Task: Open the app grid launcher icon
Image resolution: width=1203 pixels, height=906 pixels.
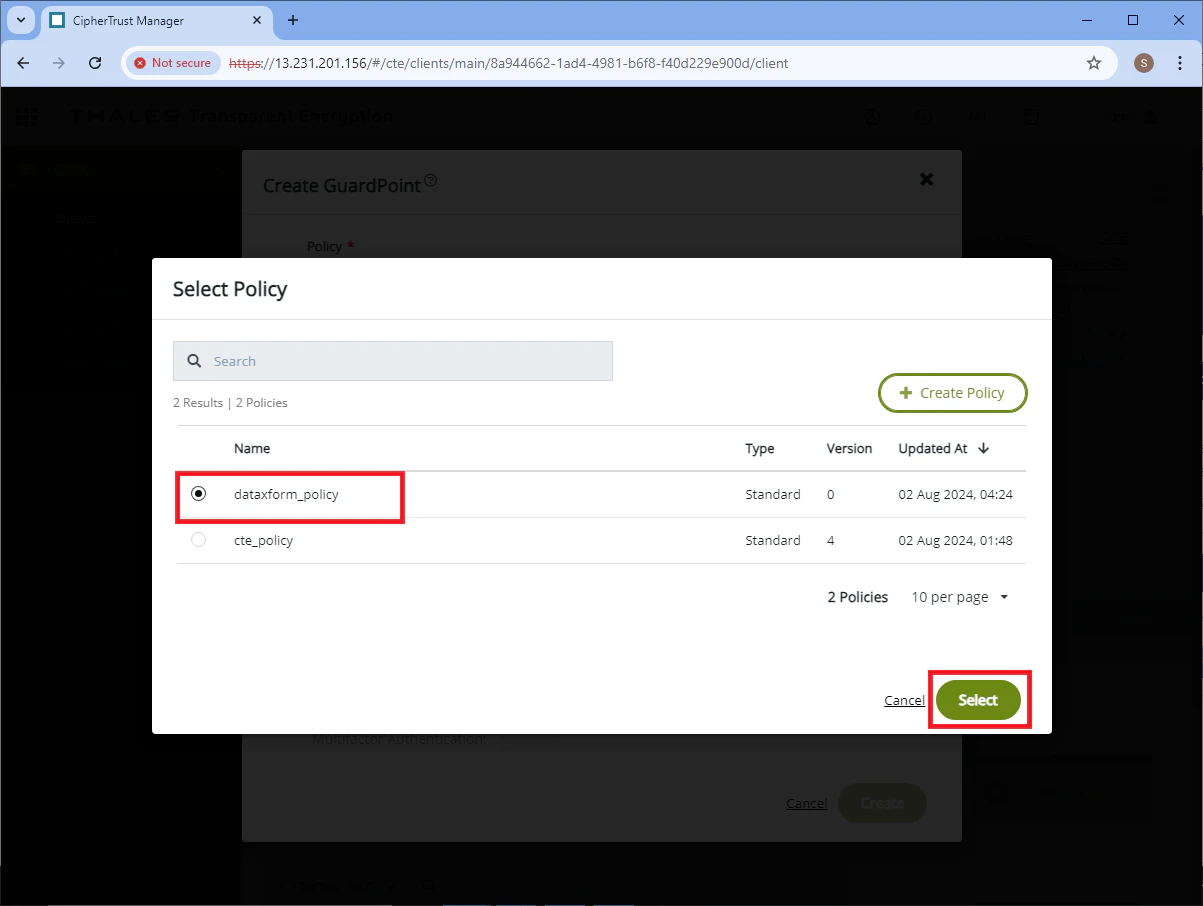Action: tap(26, 117)
